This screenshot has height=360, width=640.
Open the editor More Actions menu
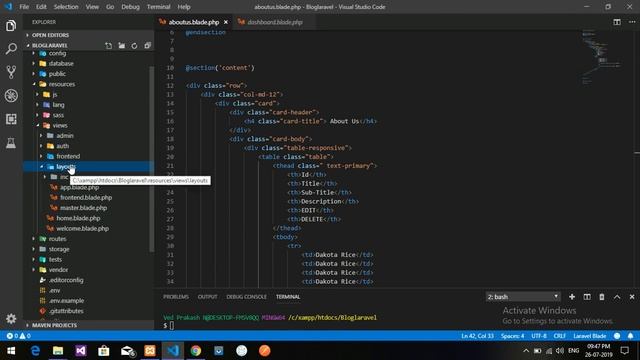(632, 22)
